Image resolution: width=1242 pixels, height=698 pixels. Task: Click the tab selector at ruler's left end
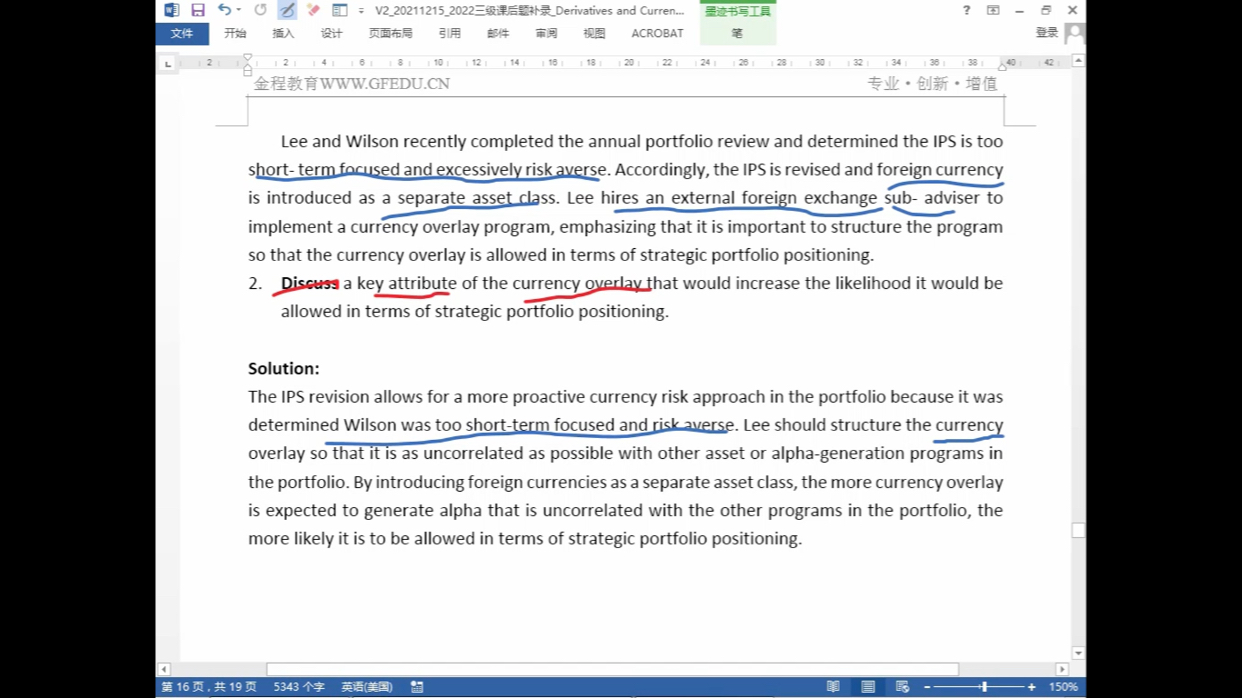tap(168, 64)
